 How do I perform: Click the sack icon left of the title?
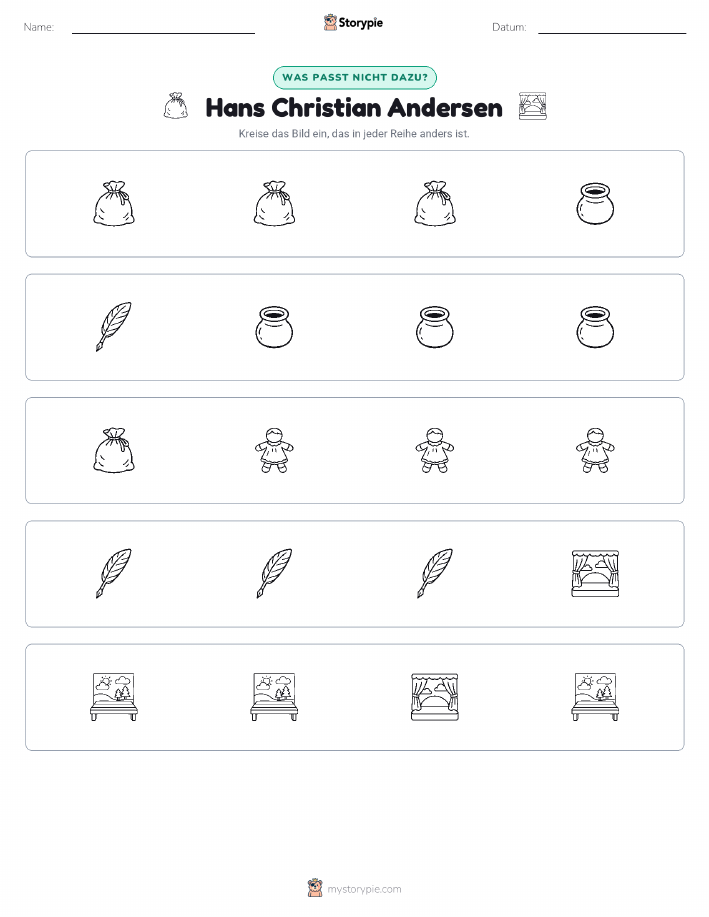(x=175, y=106)
